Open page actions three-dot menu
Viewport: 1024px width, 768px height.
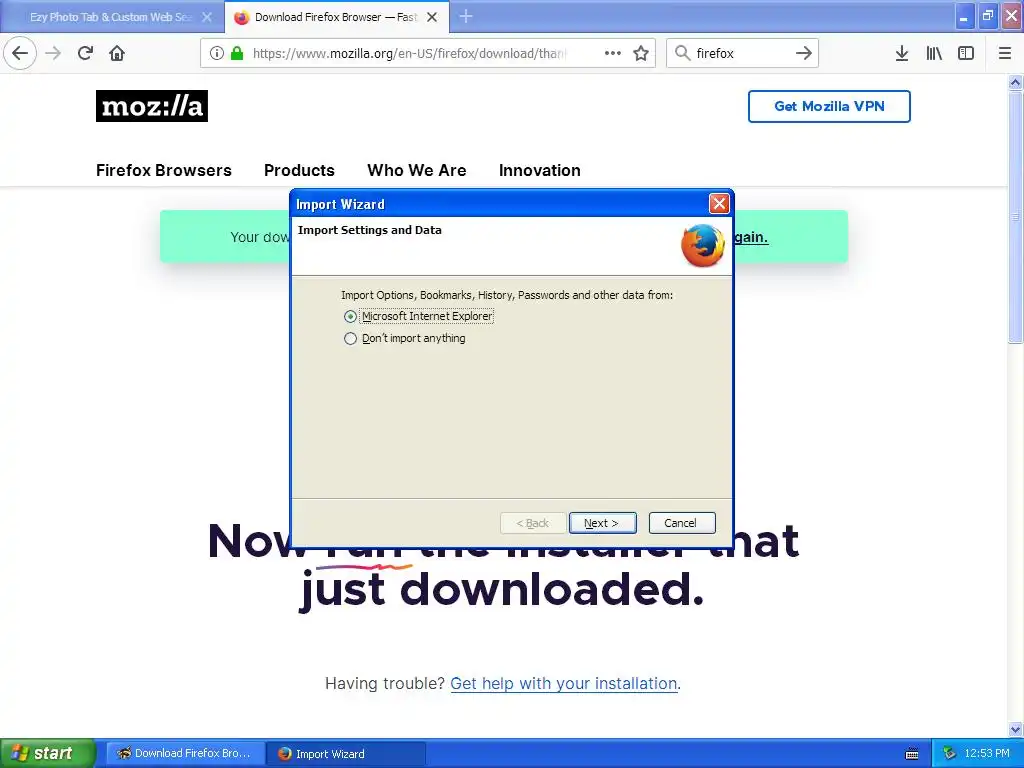point(613,53)
